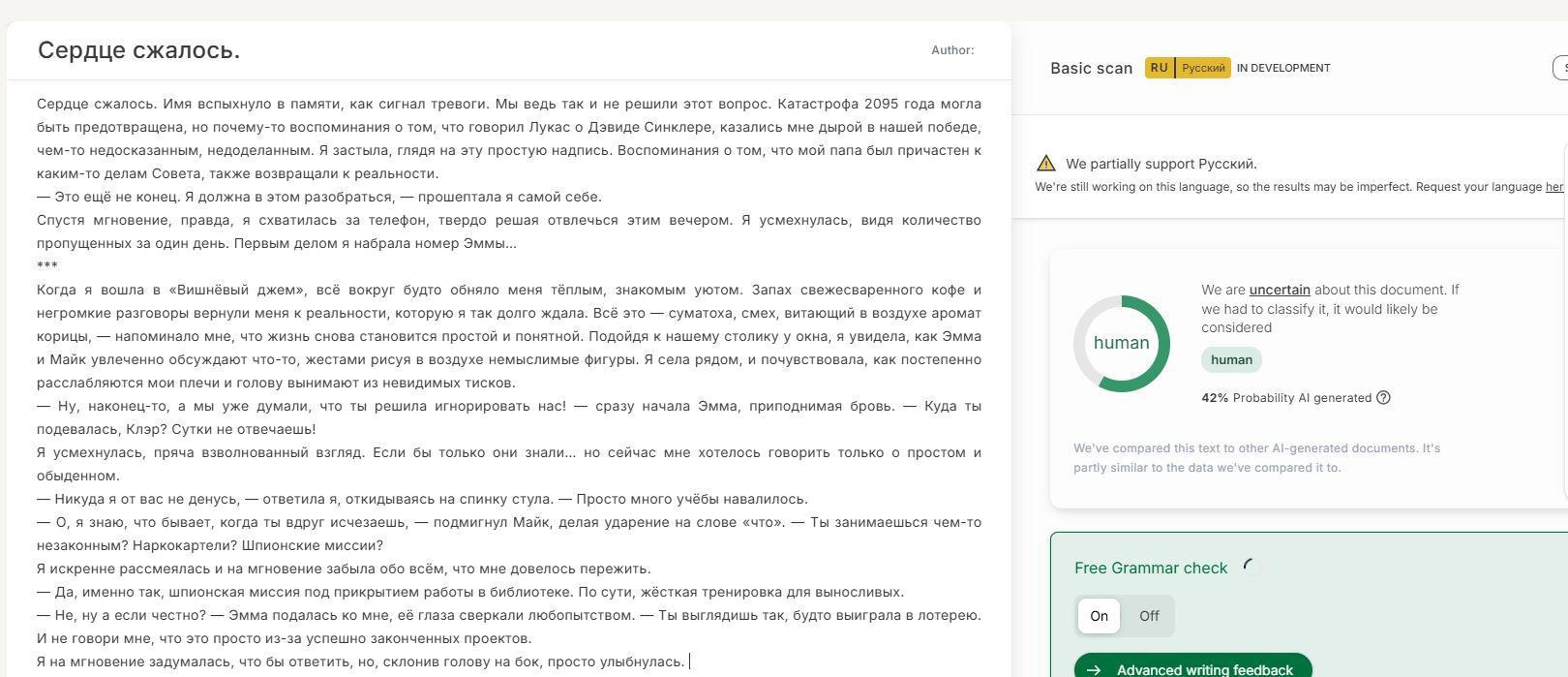
Task: Switch grammar check to Off
Action: 1149,616
